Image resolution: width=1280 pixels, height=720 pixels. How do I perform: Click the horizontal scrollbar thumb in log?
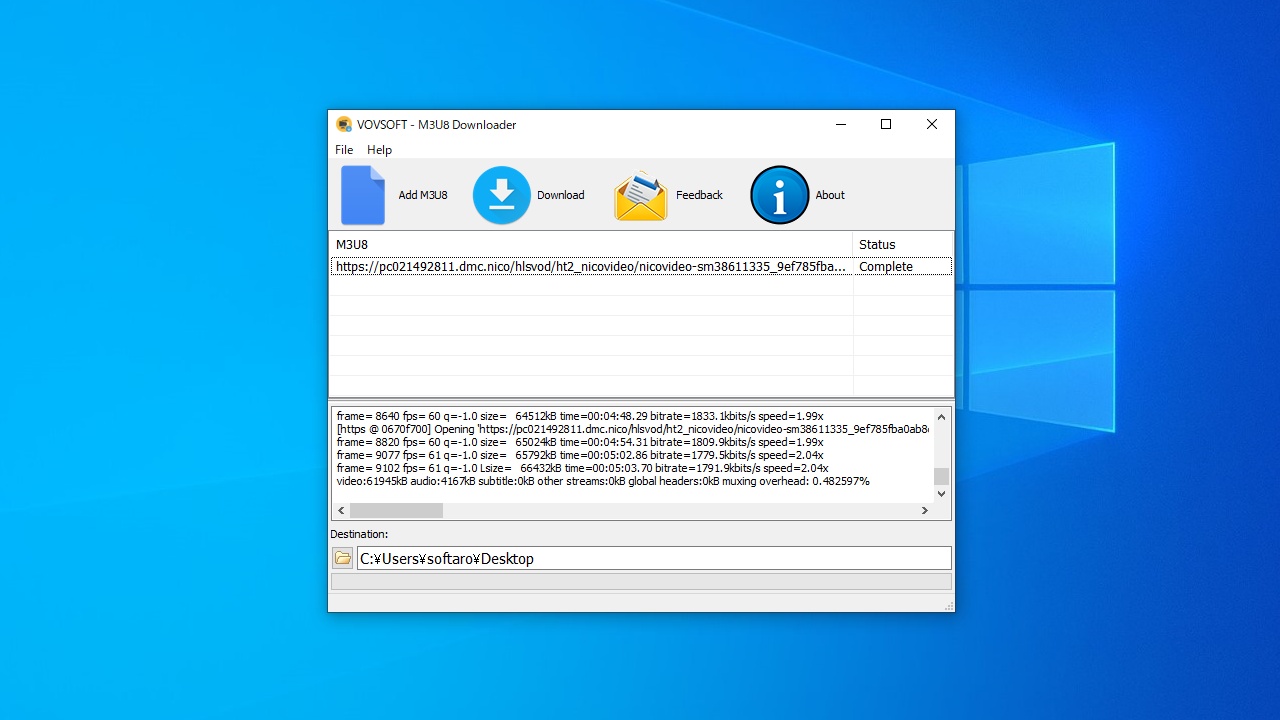(x=396, y=510)
